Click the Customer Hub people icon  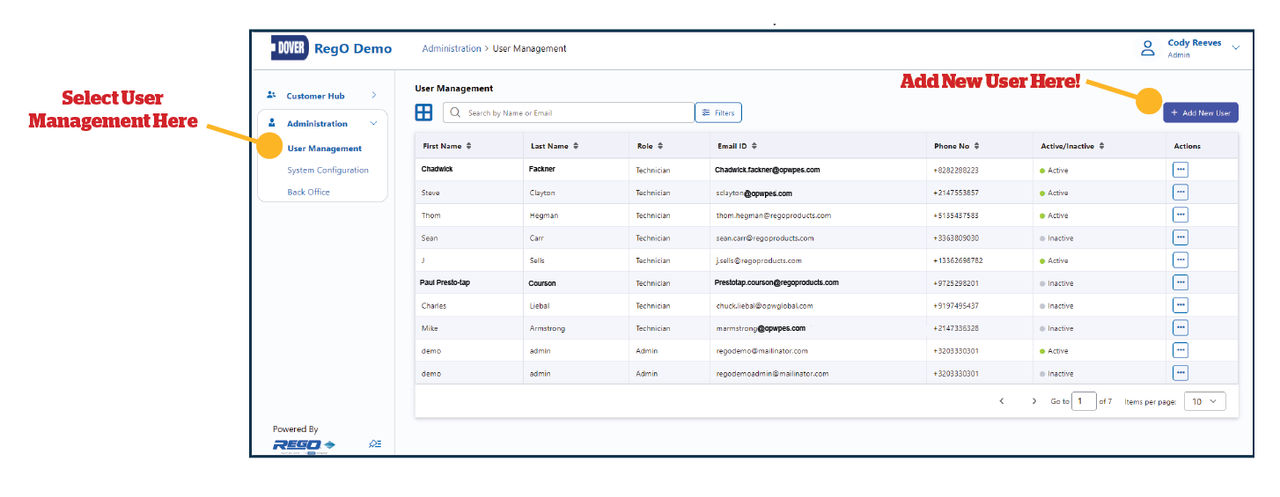271,95
